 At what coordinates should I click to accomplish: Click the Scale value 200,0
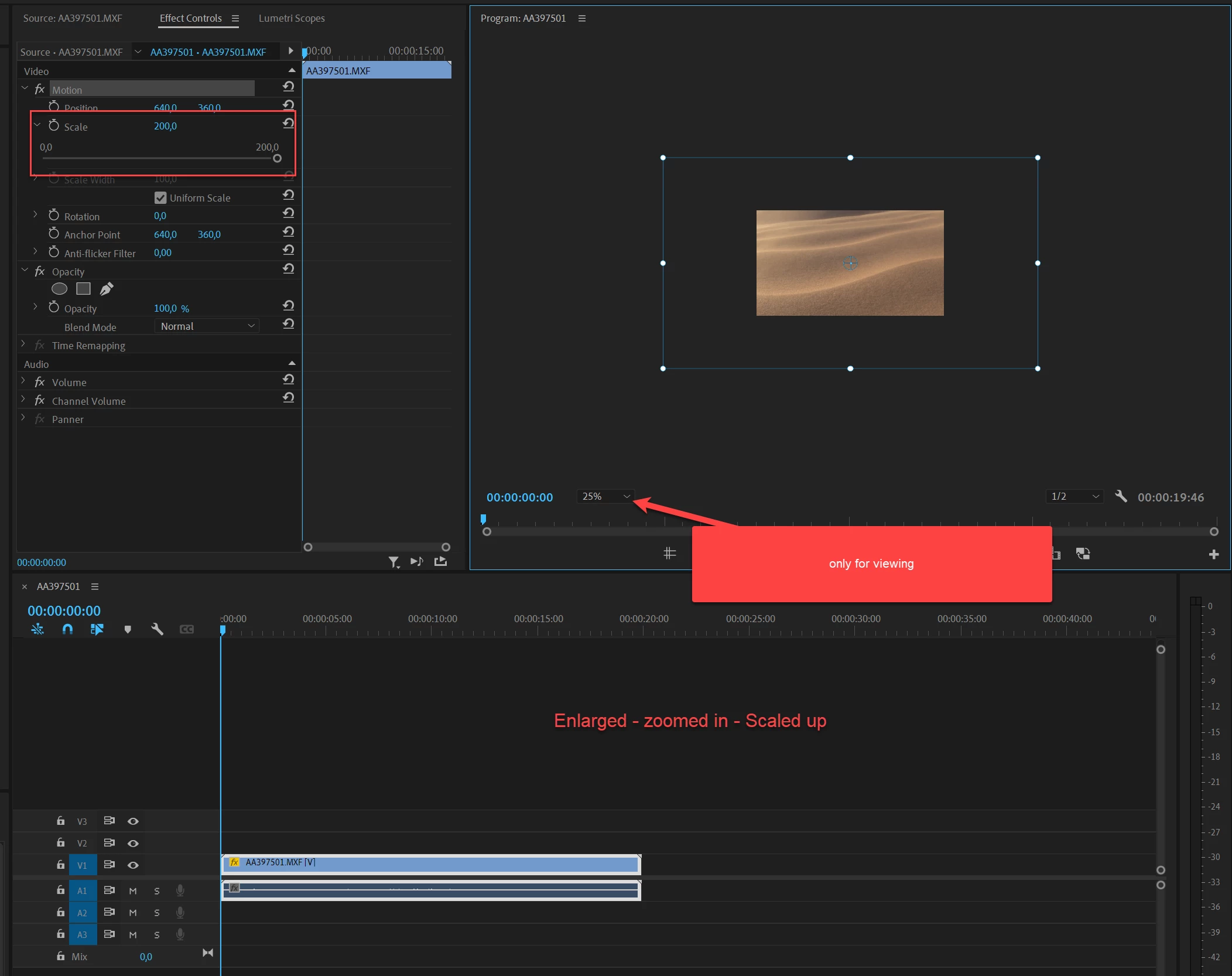pyautogui.click(x=165, y=126)
